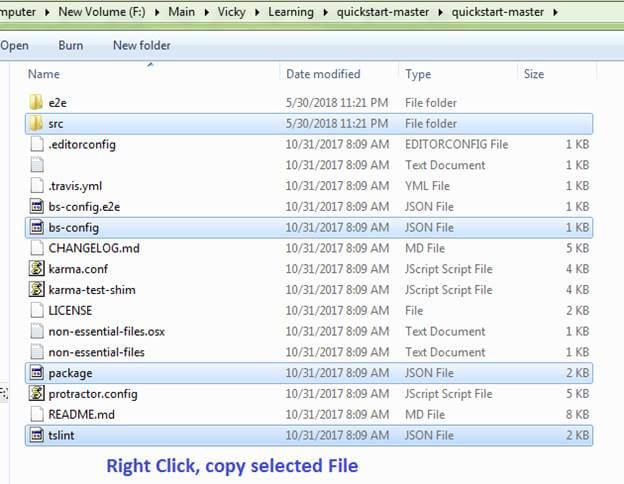
Task: Expand the arrow after Learning breadcrumb
Action: pos(326,12)
